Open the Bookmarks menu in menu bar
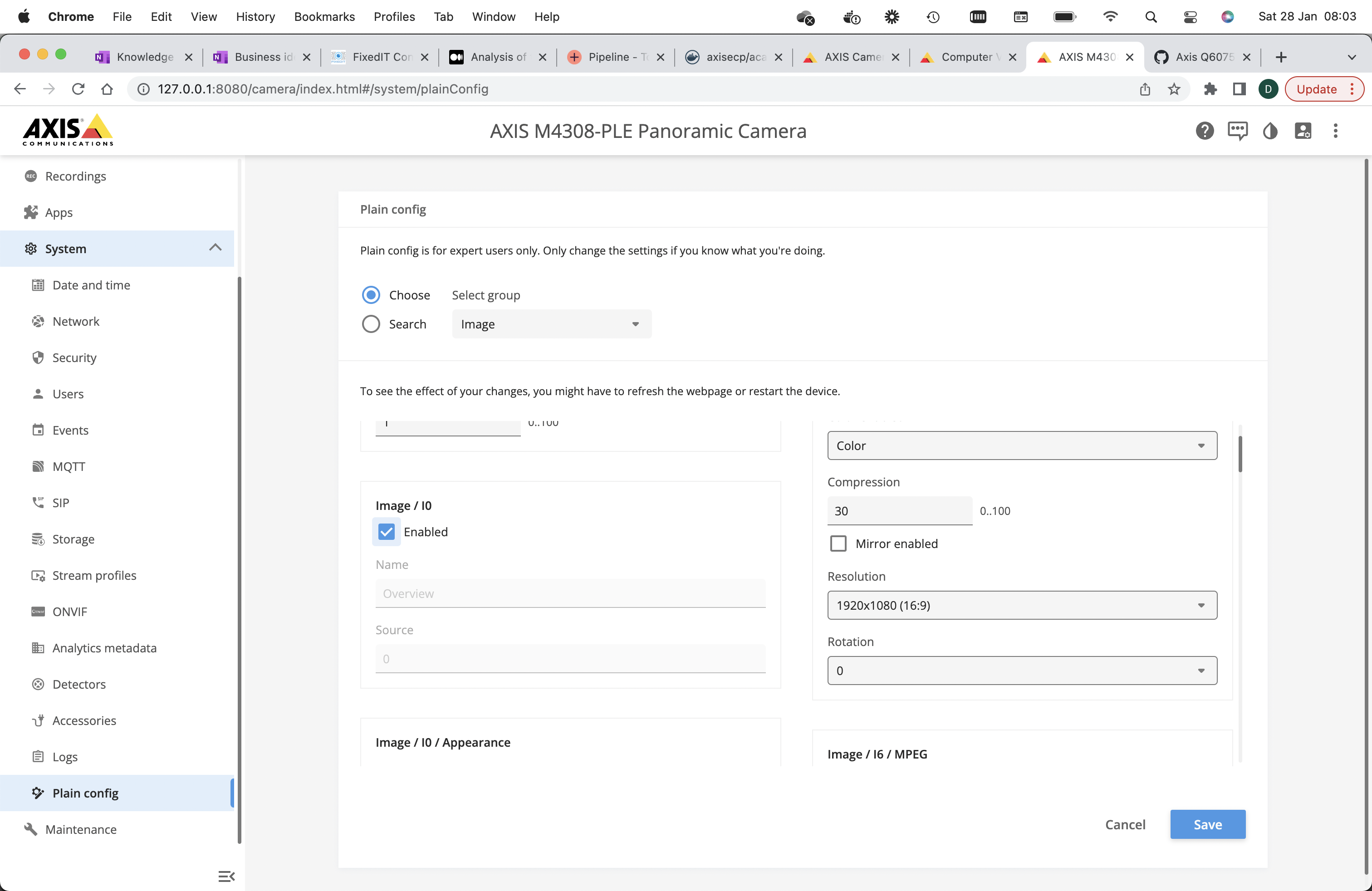This screenshot has height=891, width=1372. point(324,17)
